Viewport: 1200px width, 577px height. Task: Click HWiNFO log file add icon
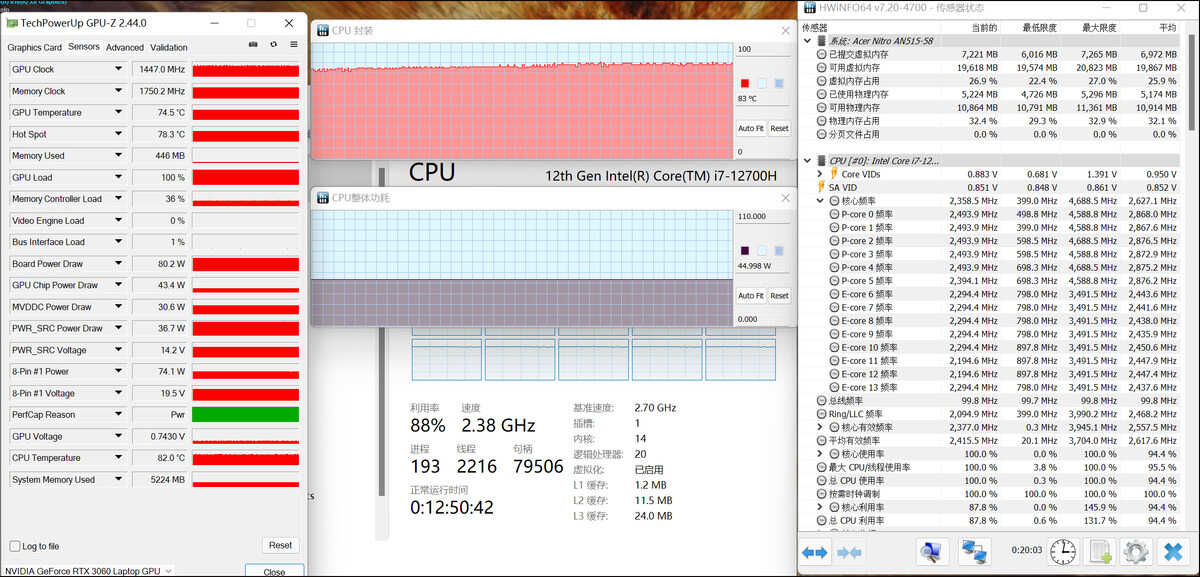(1101, 551)
